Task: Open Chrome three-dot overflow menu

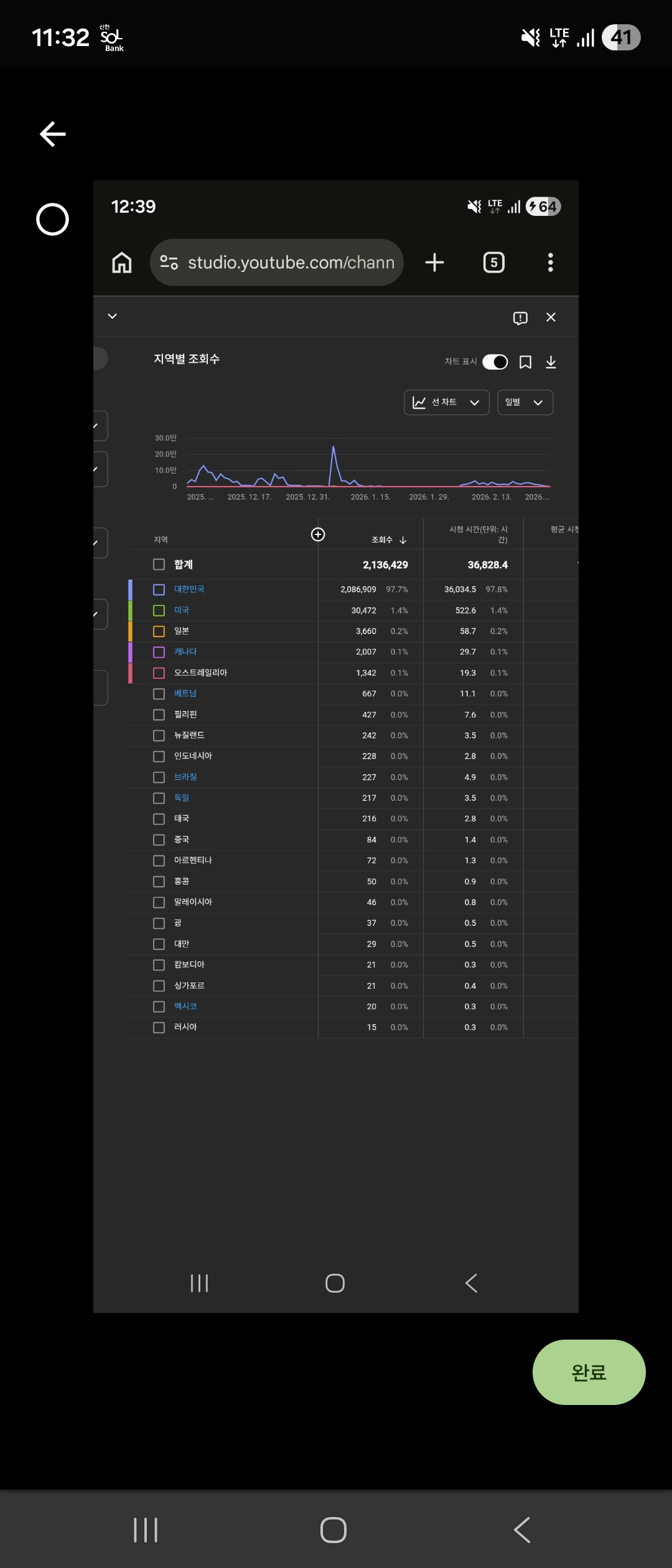Action: pos(550,263)
